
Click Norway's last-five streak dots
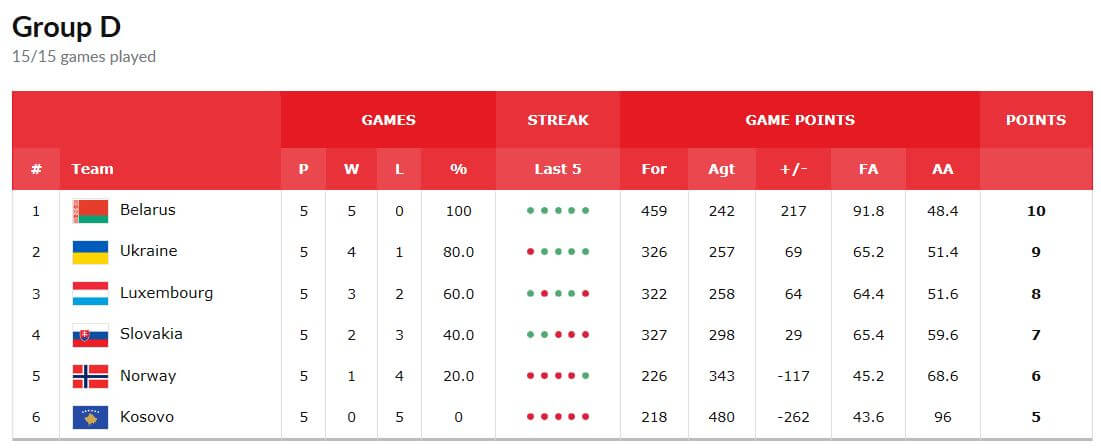click(557, 377)
